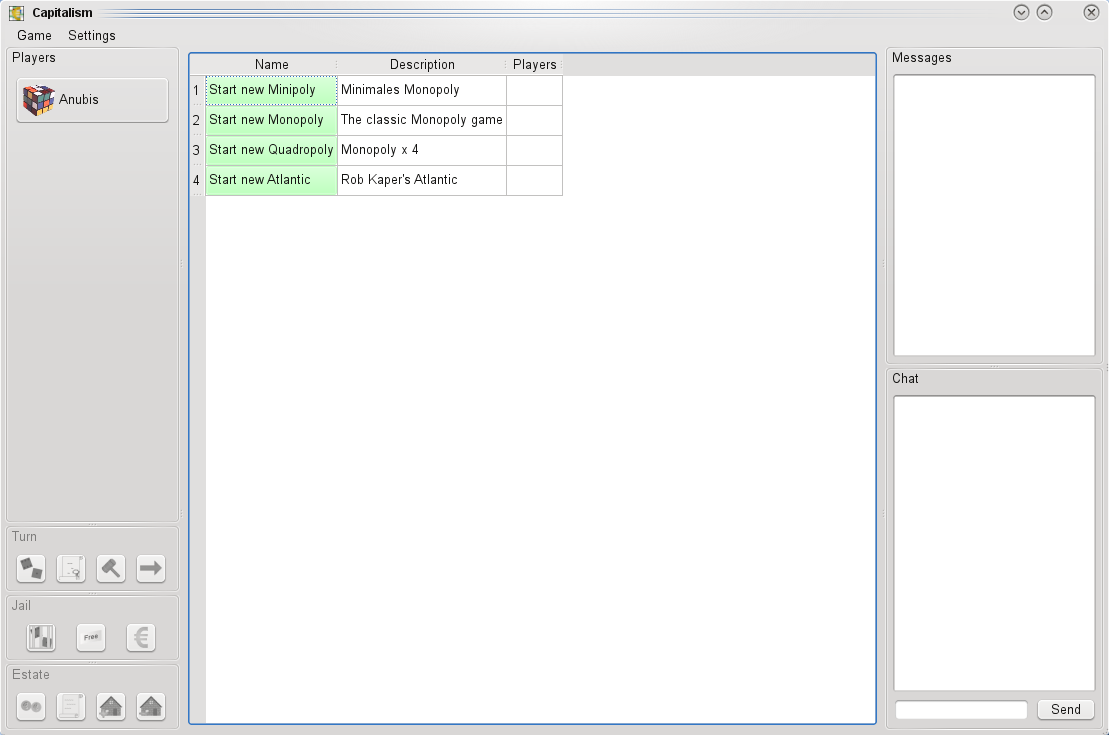Maximize the Capitalism window
The width and height of the screenshot is (1109, 735).
(x=1045, y=12)
